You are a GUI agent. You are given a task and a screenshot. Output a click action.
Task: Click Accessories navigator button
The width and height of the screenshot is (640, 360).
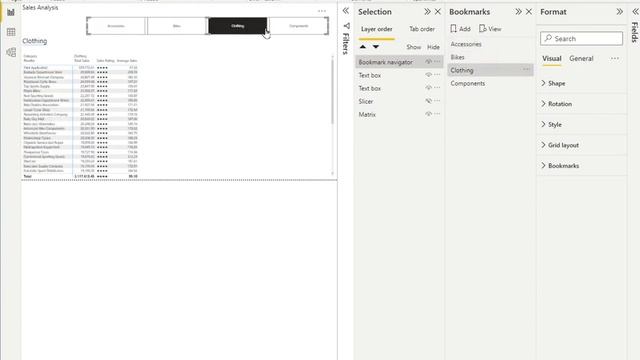[x=116, y=26]
